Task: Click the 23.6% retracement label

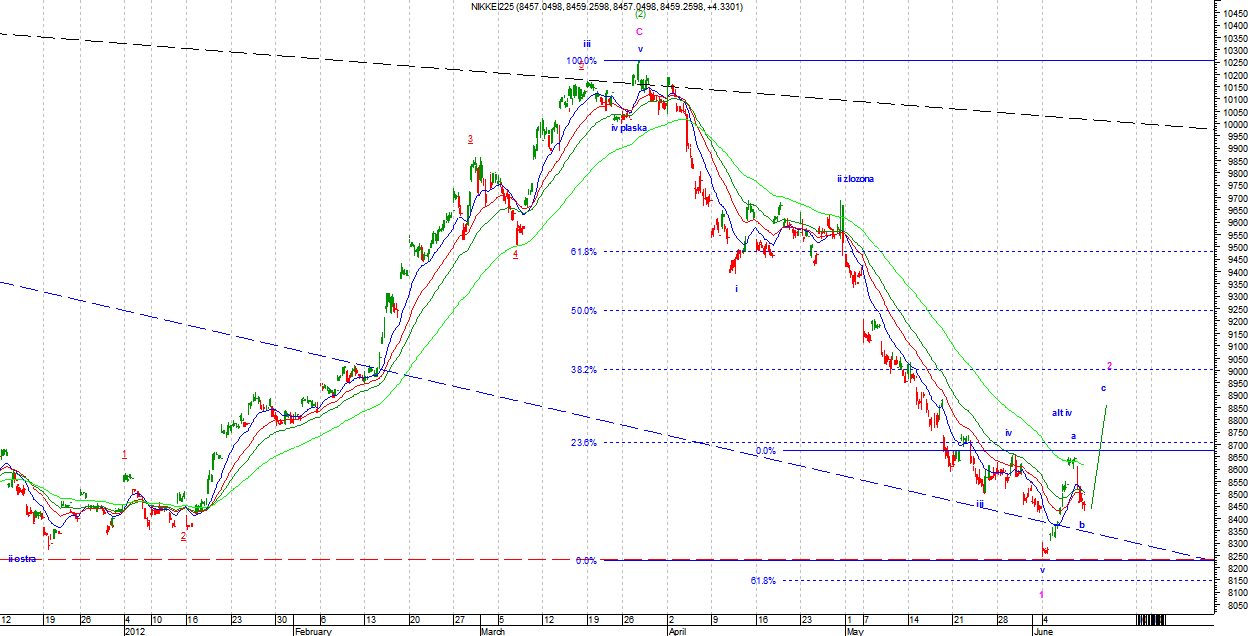Action: tap(582, 443)
